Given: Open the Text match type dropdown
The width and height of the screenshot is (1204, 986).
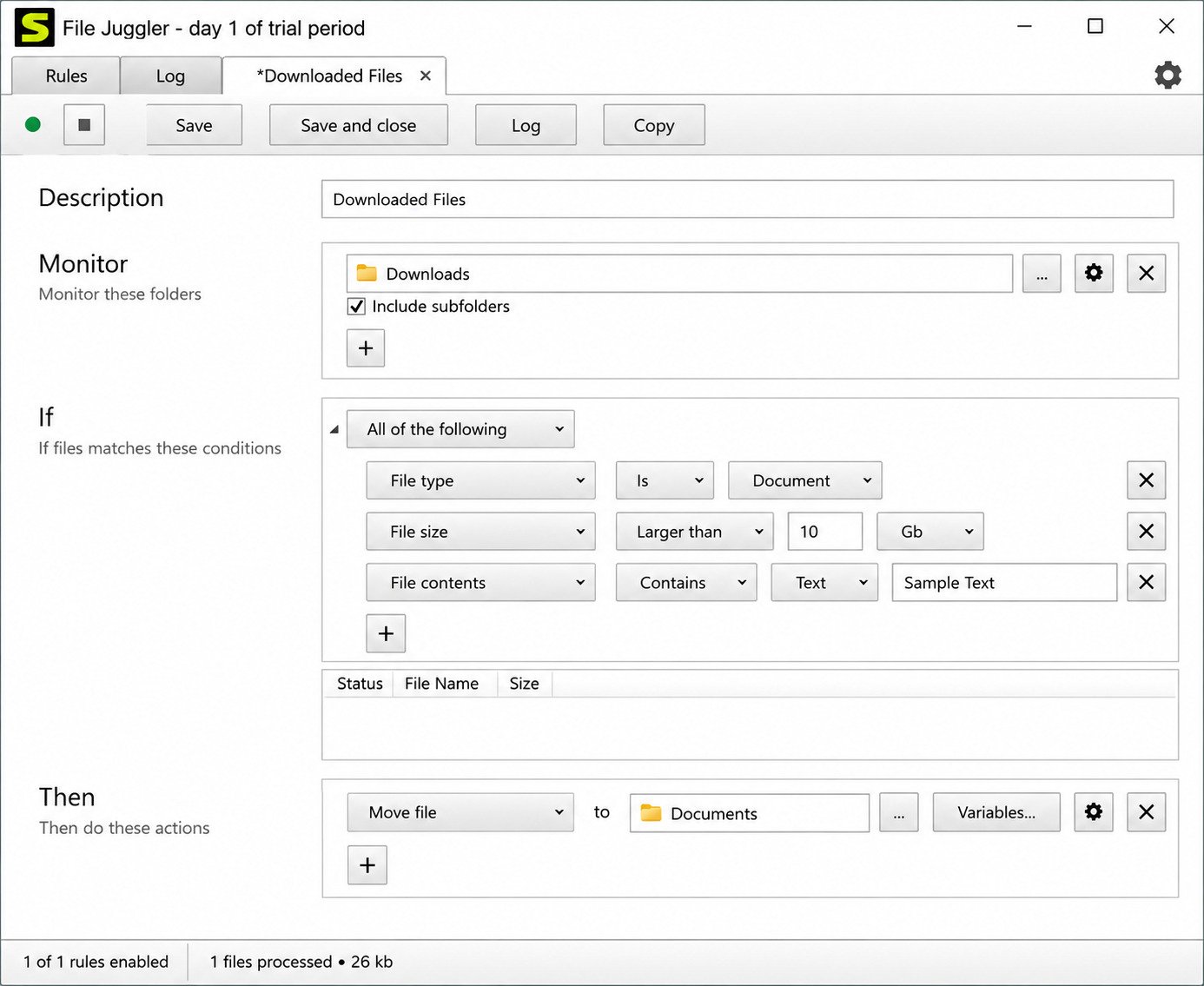Looking at the screenshot, I should click(825, 583).
